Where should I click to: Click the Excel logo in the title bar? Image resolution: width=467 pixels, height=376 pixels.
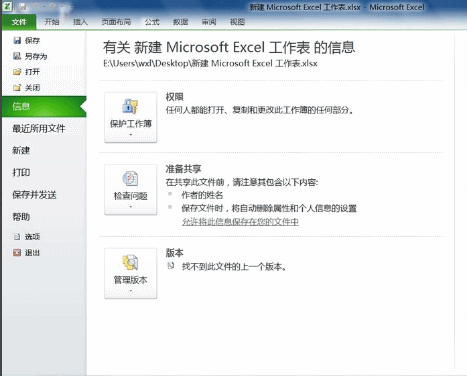pyautogui.click(x=8, y=6)
